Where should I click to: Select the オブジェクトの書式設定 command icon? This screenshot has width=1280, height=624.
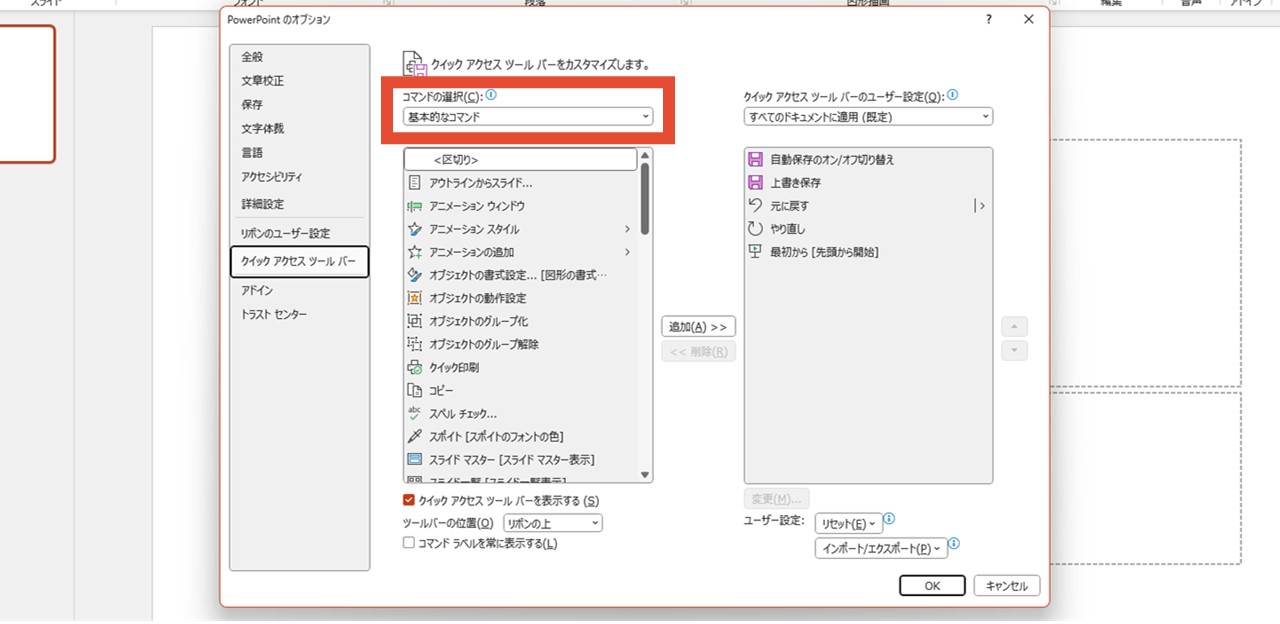coord(415,275)
